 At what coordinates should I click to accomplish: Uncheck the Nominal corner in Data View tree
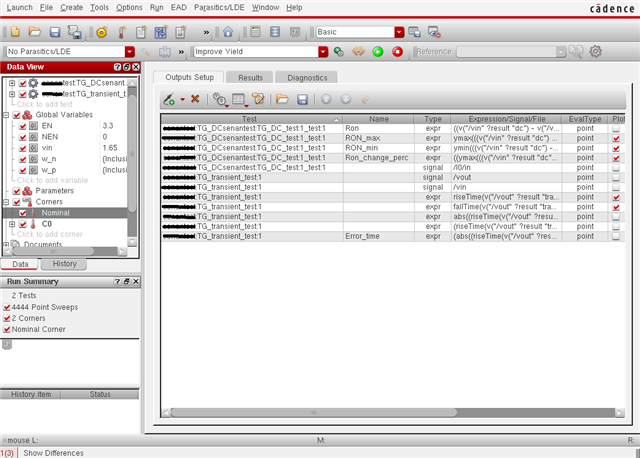coord(23,213)
